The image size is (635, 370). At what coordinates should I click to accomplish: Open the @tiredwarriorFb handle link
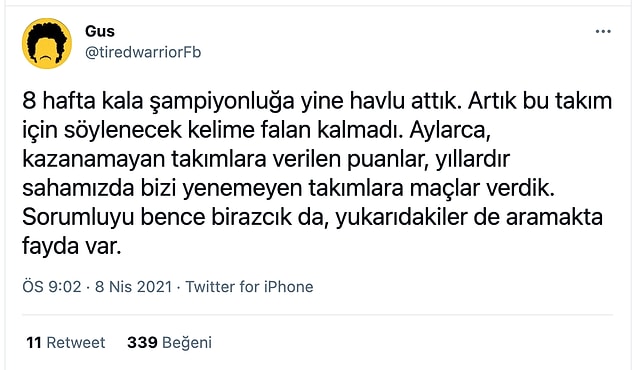143,53
